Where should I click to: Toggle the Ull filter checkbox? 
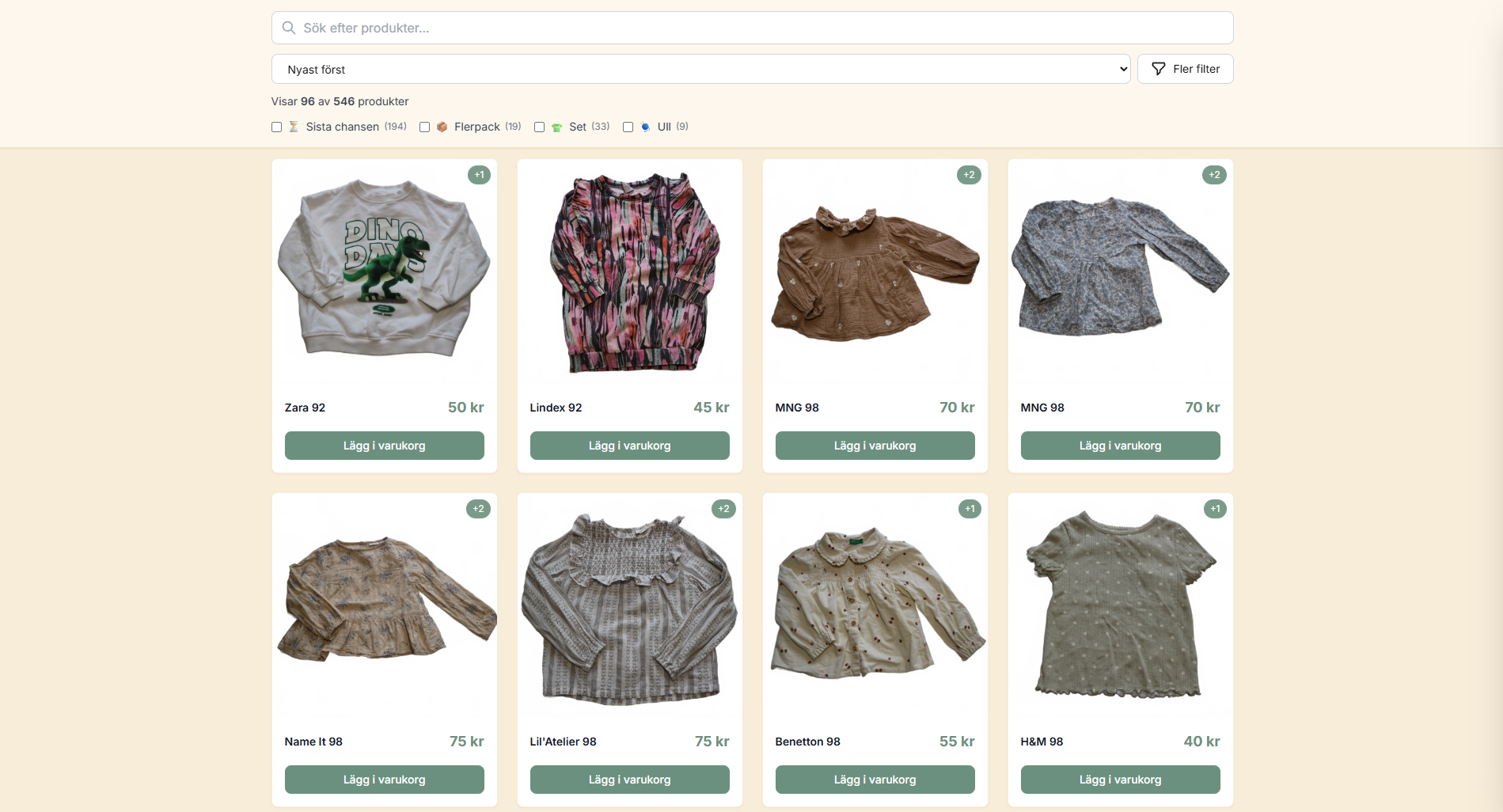pos(628,127)
